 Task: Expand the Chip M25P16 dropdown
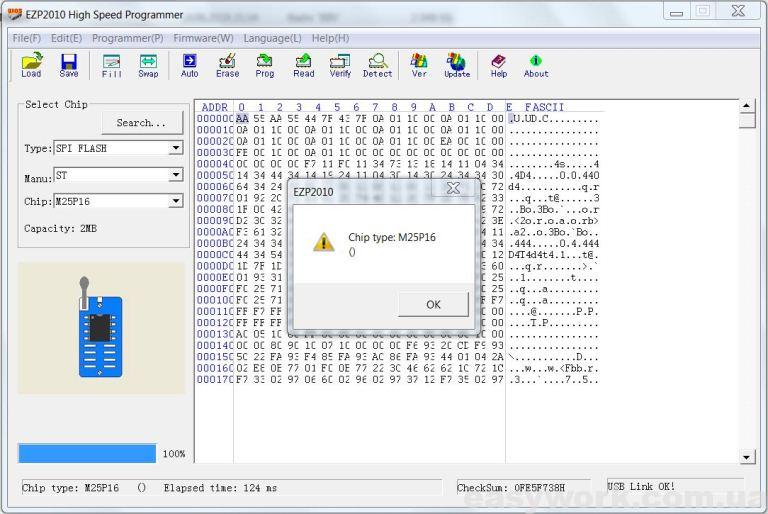coord(175,201)
